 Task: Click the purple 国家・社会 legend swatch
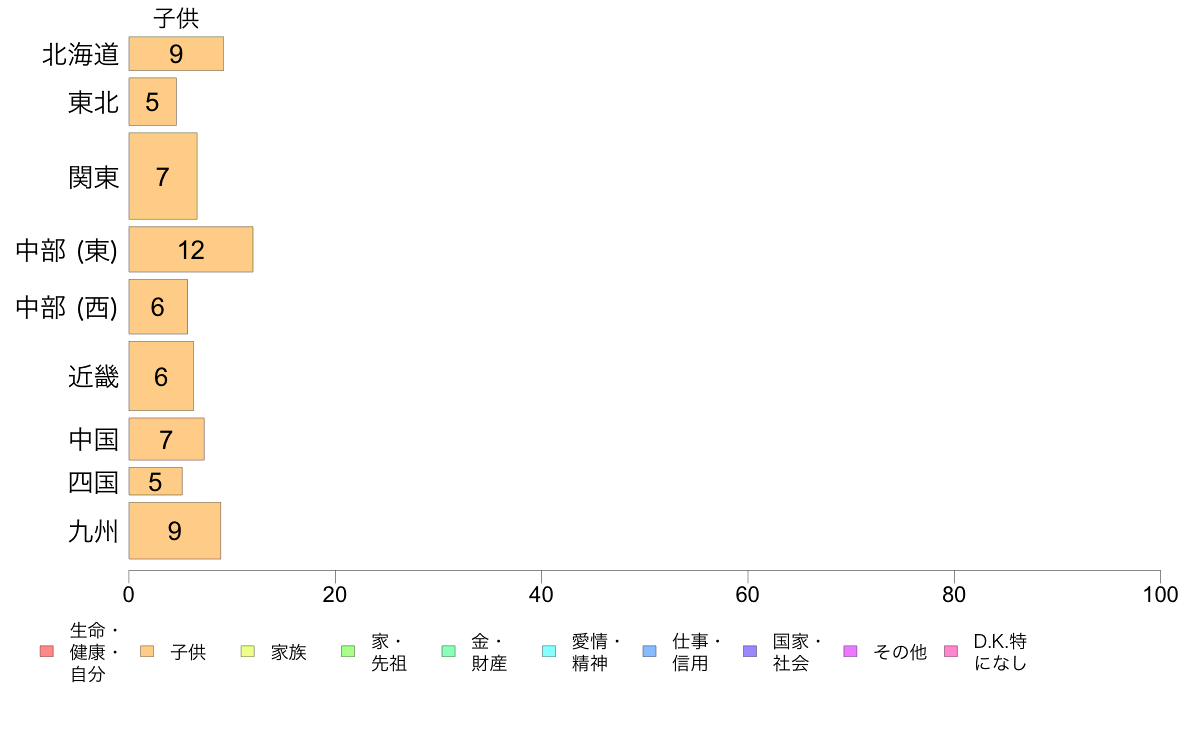pos(750,651)
